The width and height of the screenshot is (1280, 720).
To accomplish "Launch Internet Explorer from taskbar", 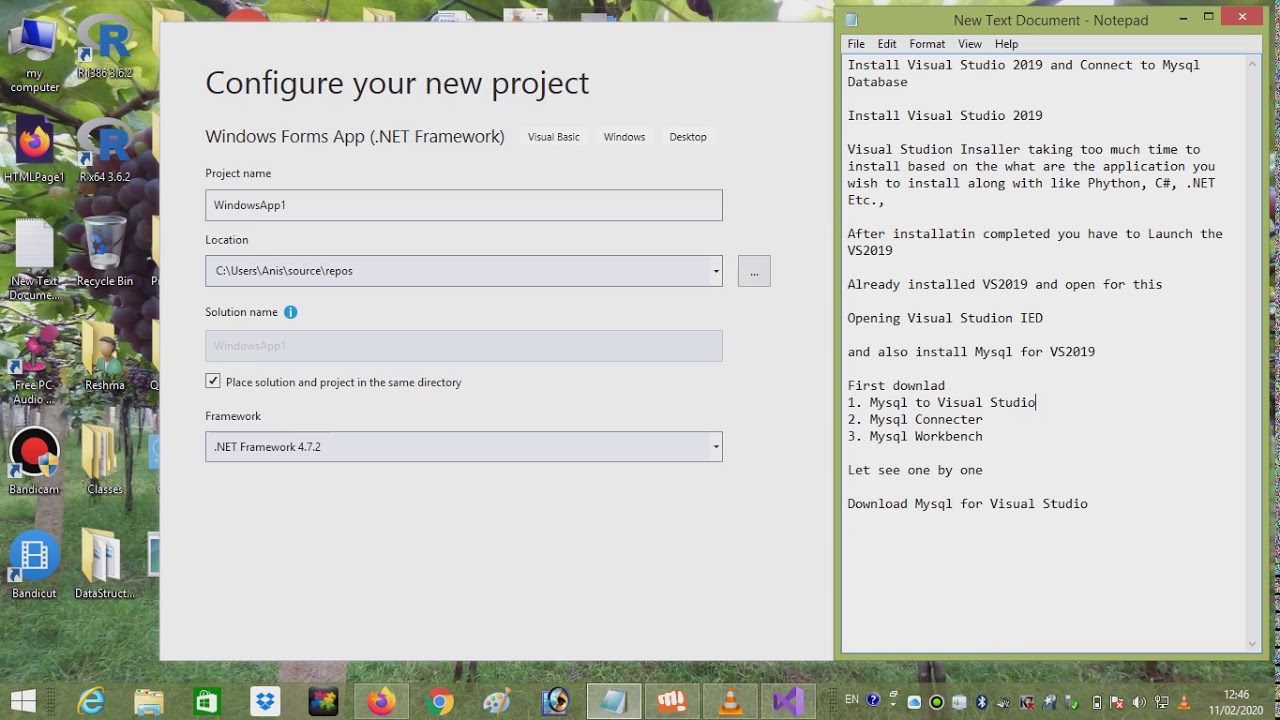I will point(92,702).
